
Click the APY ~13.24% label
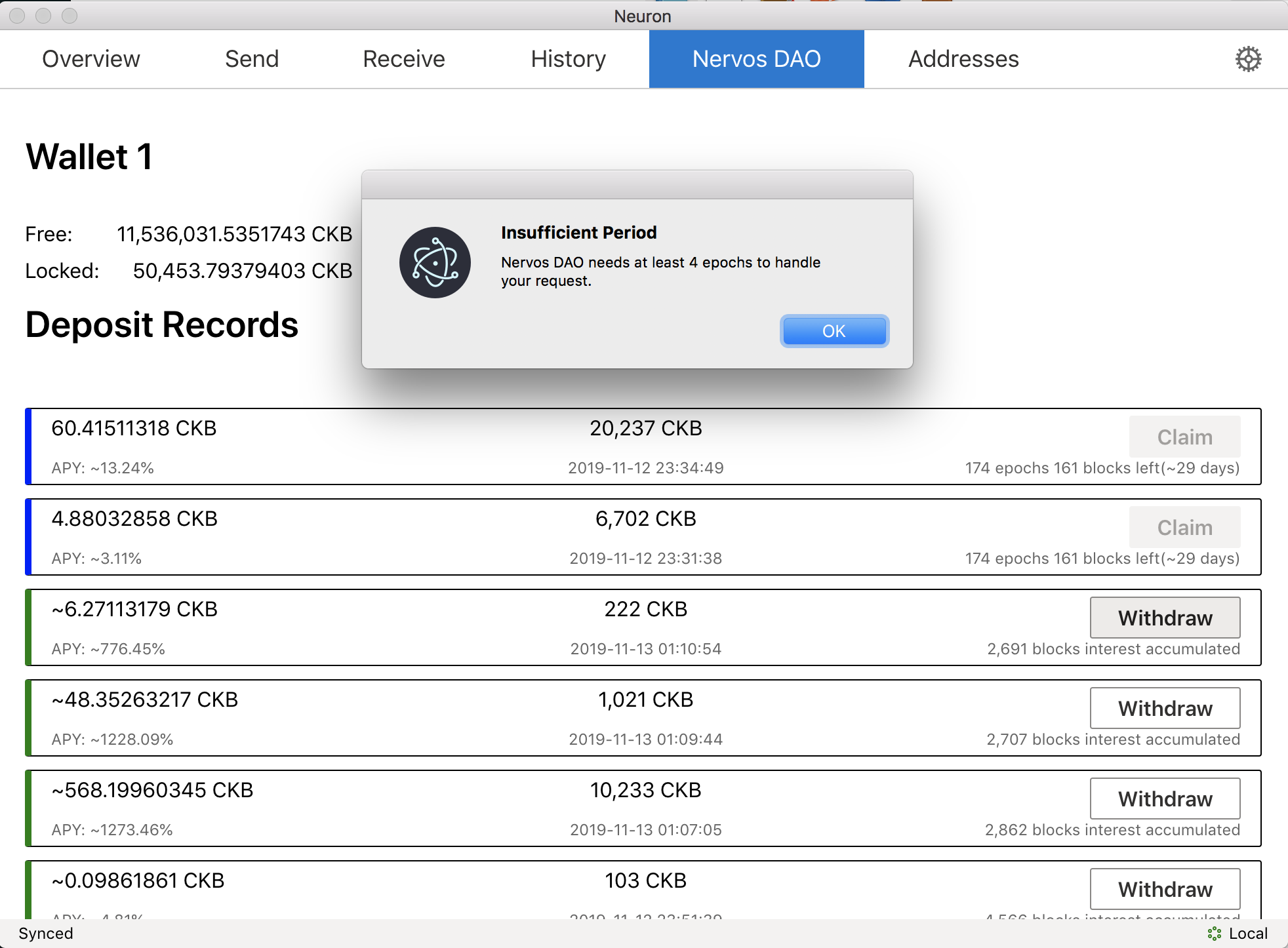pyautogui.click(x=103, y=468)
